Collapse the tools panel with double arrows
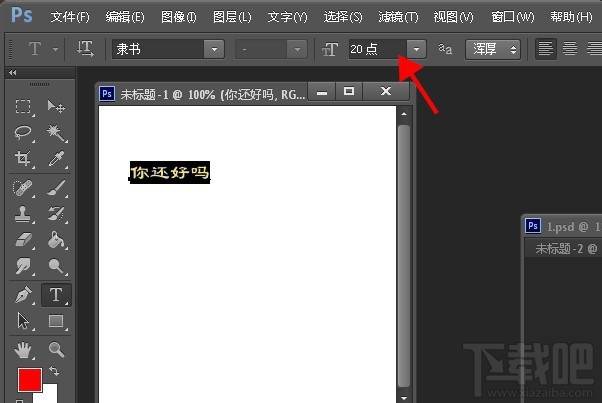This screenshot has width=602, height=403. click(13, 73)
